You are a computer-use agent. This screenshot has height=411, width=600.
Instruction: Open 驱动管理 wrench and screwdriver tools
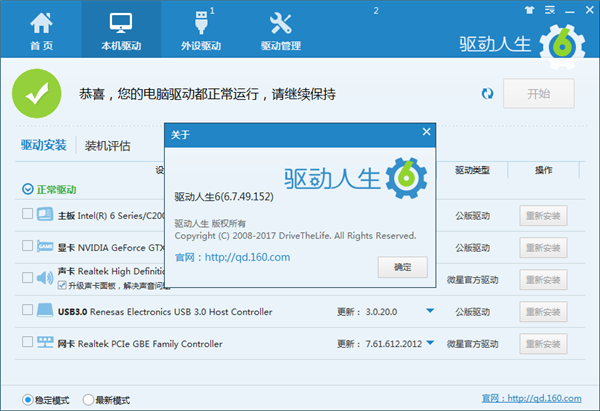pyautogui.click(x=281, y=29)
